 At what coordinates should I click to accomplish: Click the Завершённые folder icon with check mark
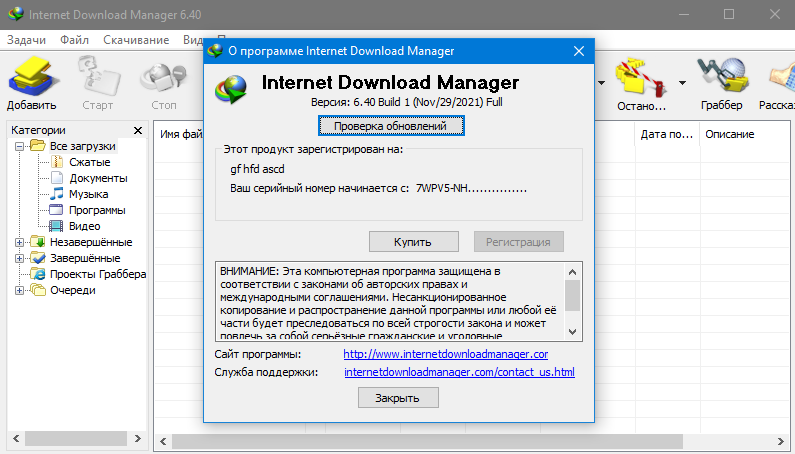38,258
